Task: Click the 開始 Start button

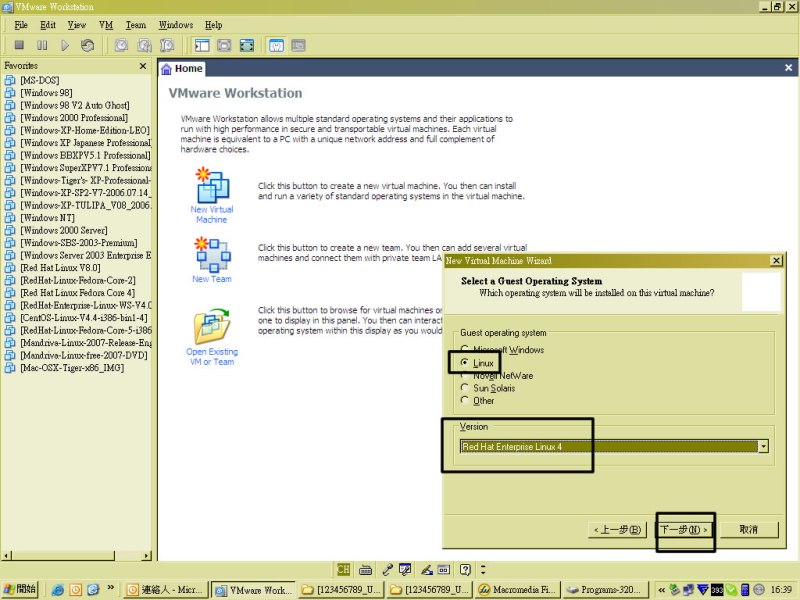Action: [x=19, y=589]
